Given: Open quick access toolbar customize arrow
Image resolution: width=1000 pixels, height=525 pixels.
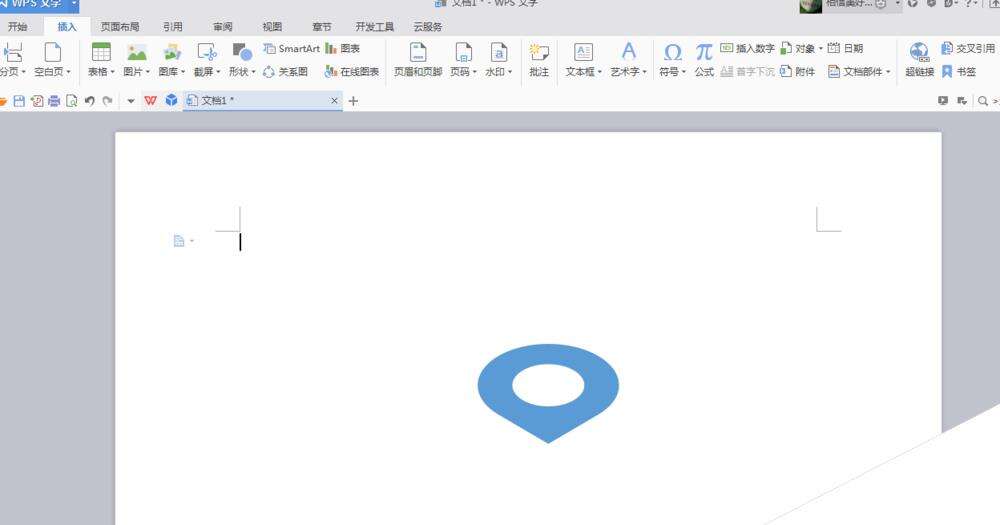Looking at the screenshot, I should (x=131, y=101).
